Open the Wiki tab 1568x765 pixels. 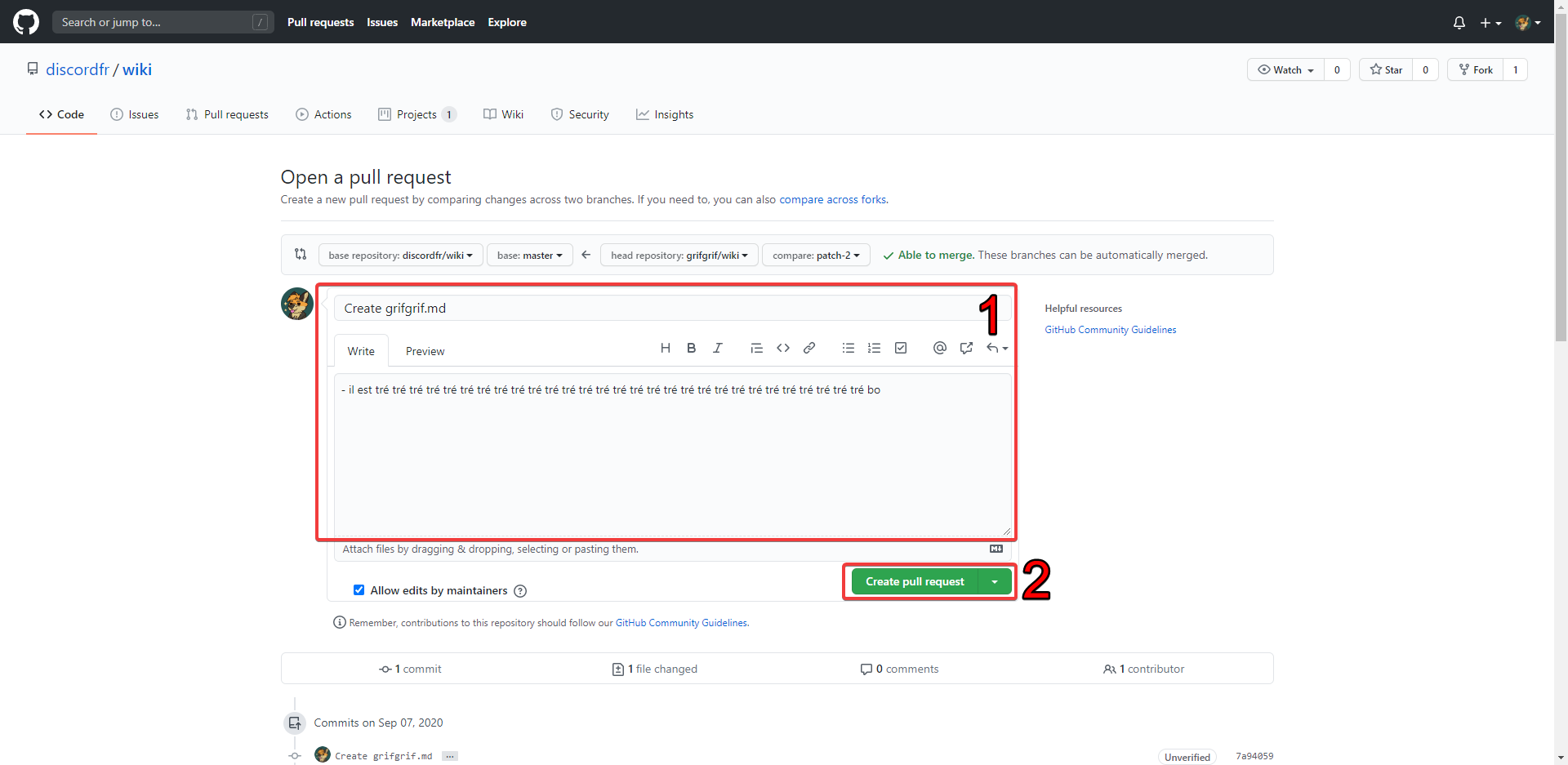click(x=503, y=114)
